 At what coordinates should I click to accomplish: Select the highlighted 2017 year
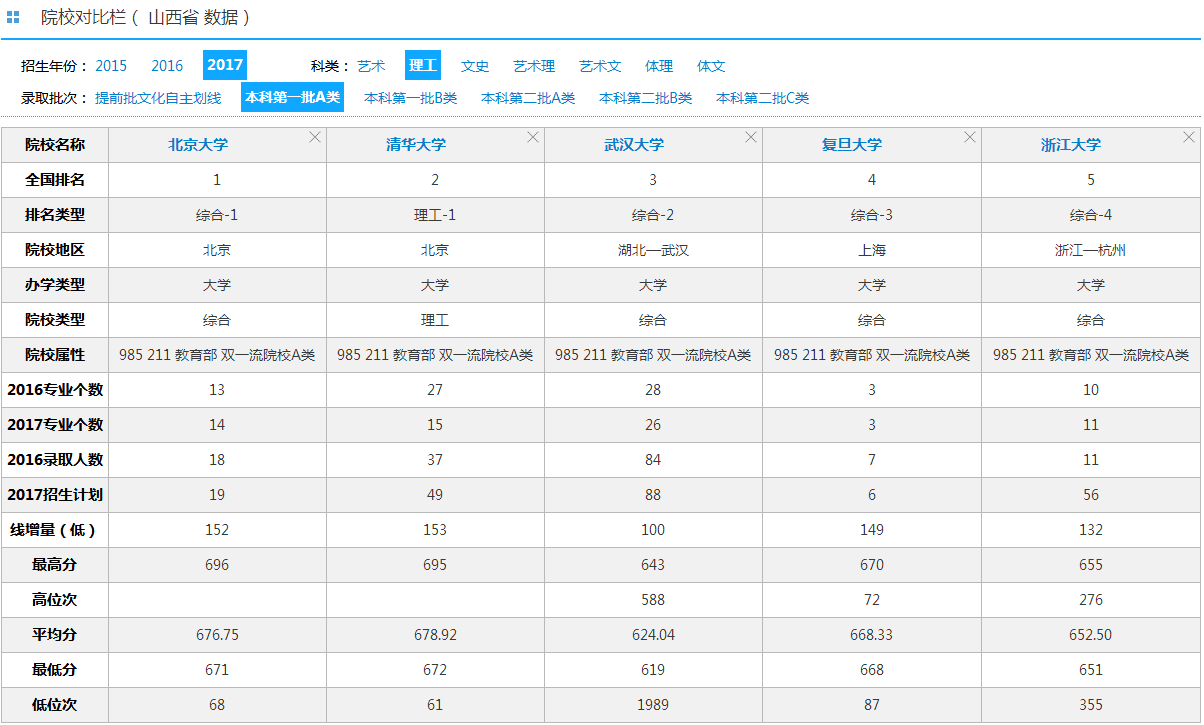[225, 65]
